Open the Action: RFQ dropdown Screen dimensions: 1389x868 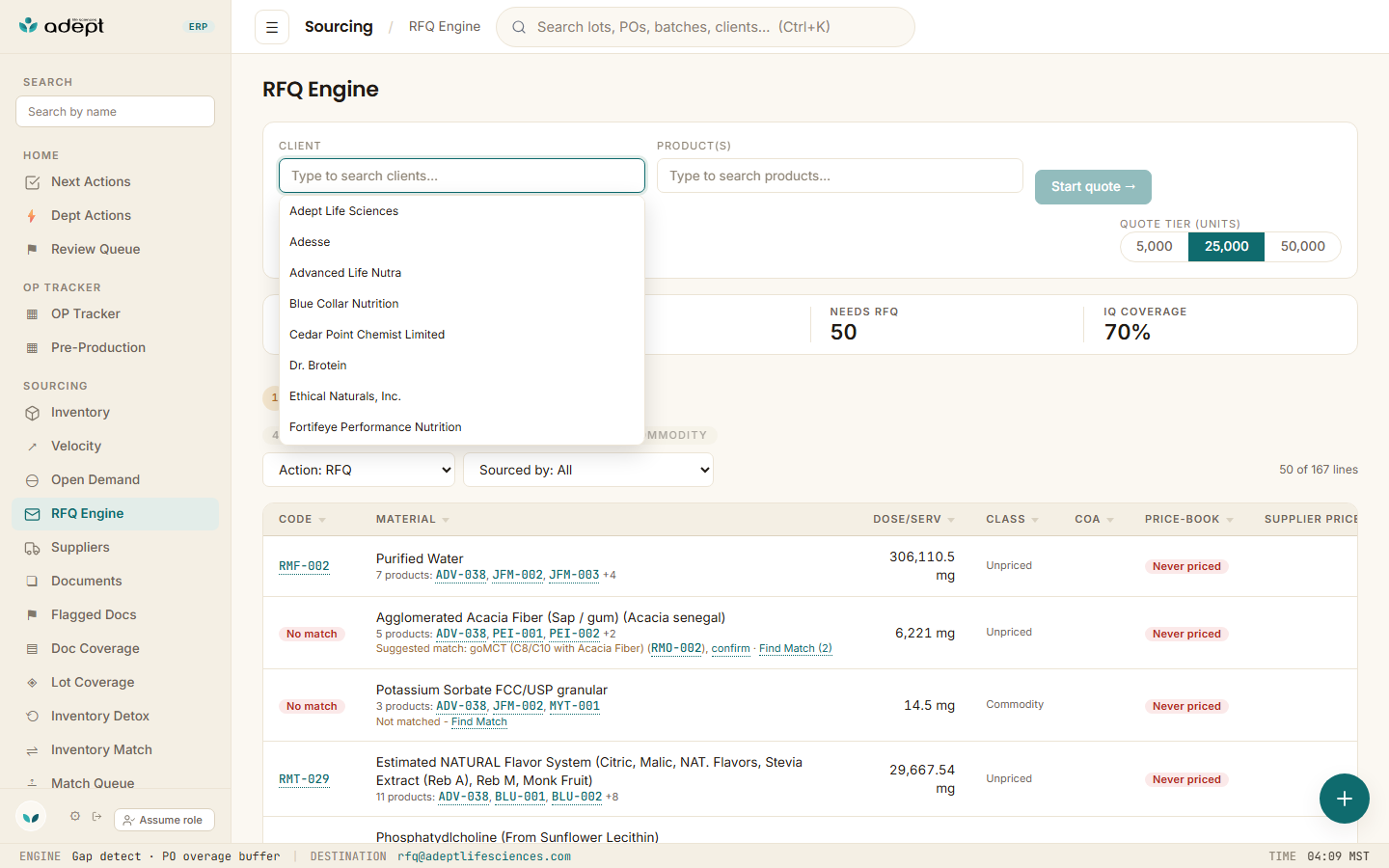pyautogui.click(x=359, y=470)
